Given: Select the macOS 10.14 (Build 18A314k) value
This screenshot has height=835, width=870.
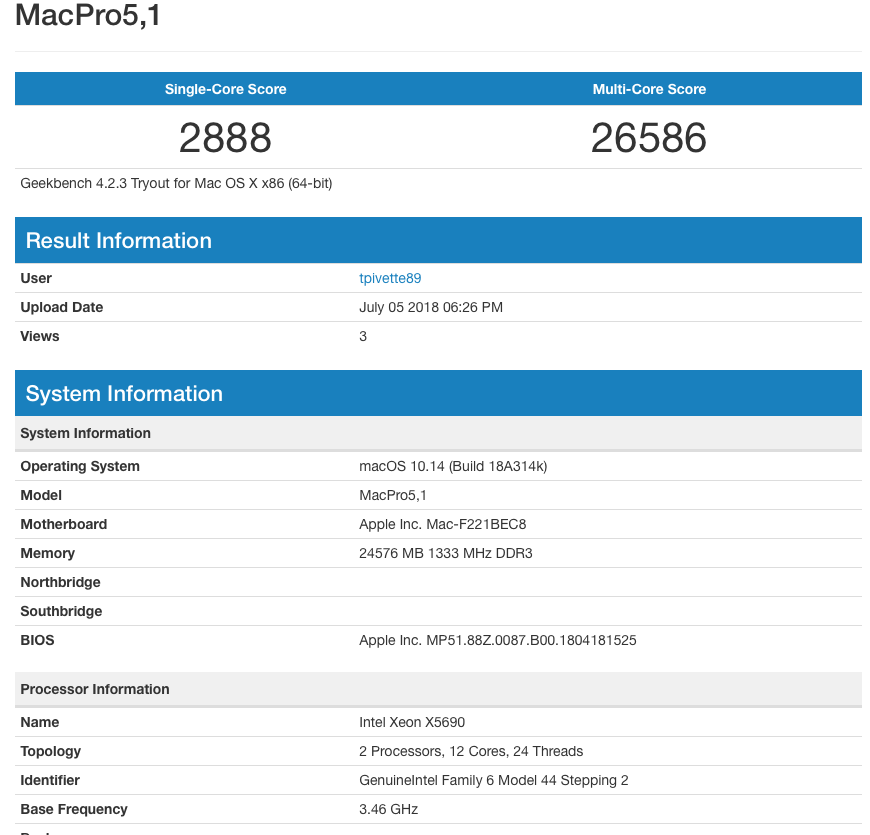Looking at the screenshot, I should (x=453, y=466).
